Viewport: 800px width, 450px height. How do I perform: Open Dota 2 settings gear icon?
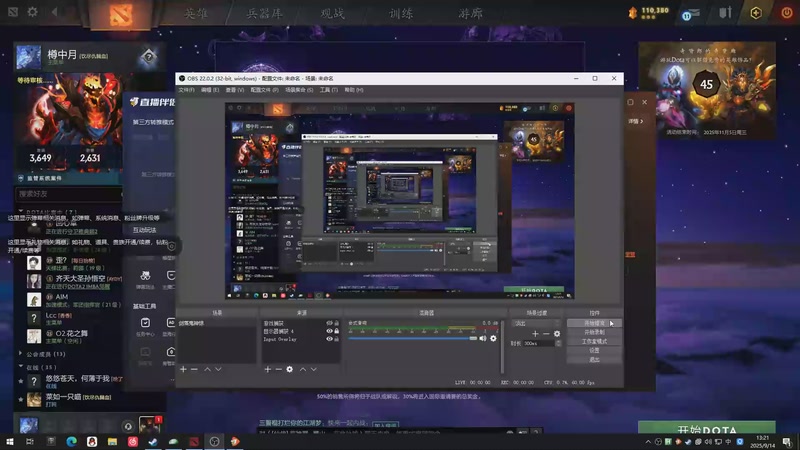tap(33, 11)
